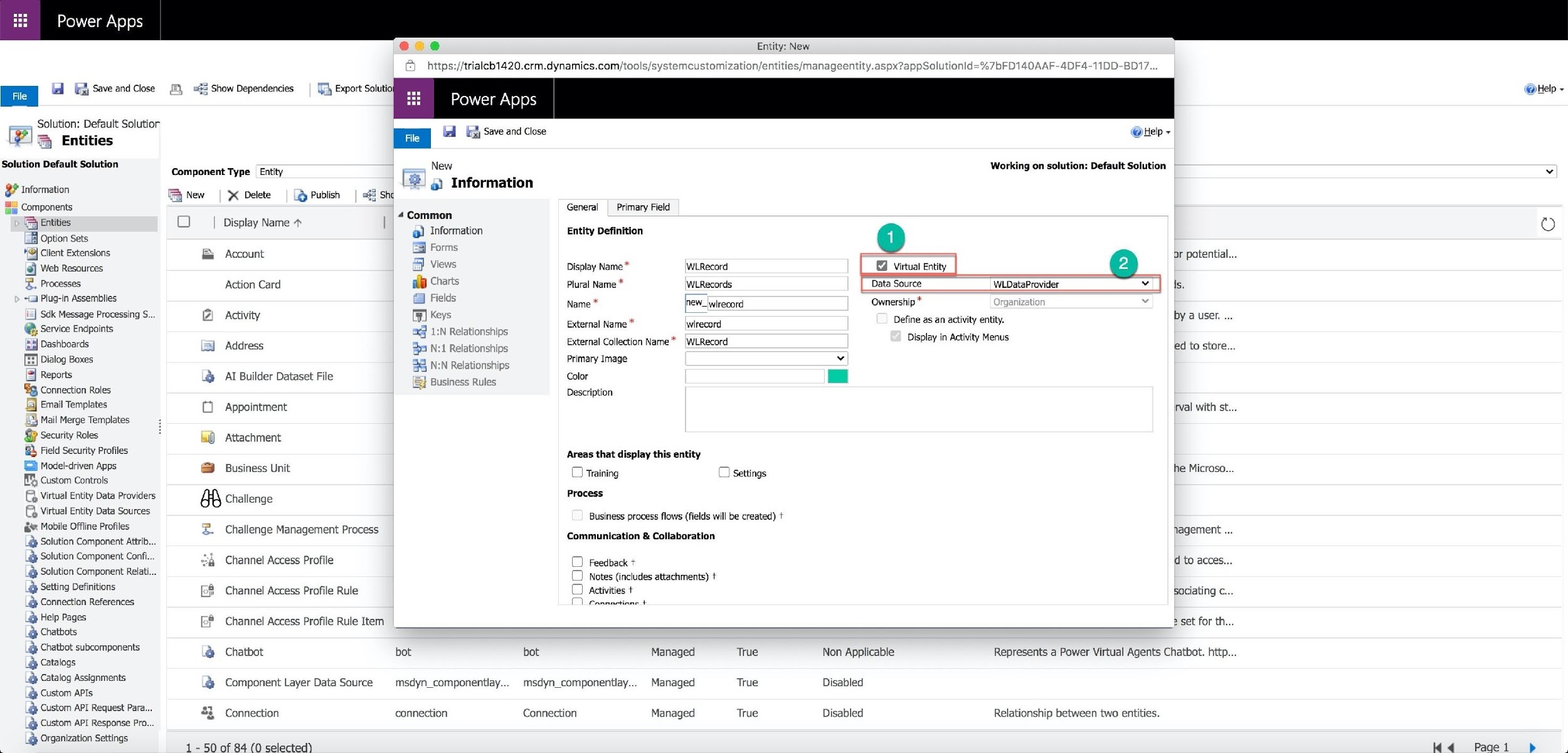Image resolution: width=1568 pixels, height=753 pixels.
Task: Click the dialog URL address bar
Action: point(792,65)
